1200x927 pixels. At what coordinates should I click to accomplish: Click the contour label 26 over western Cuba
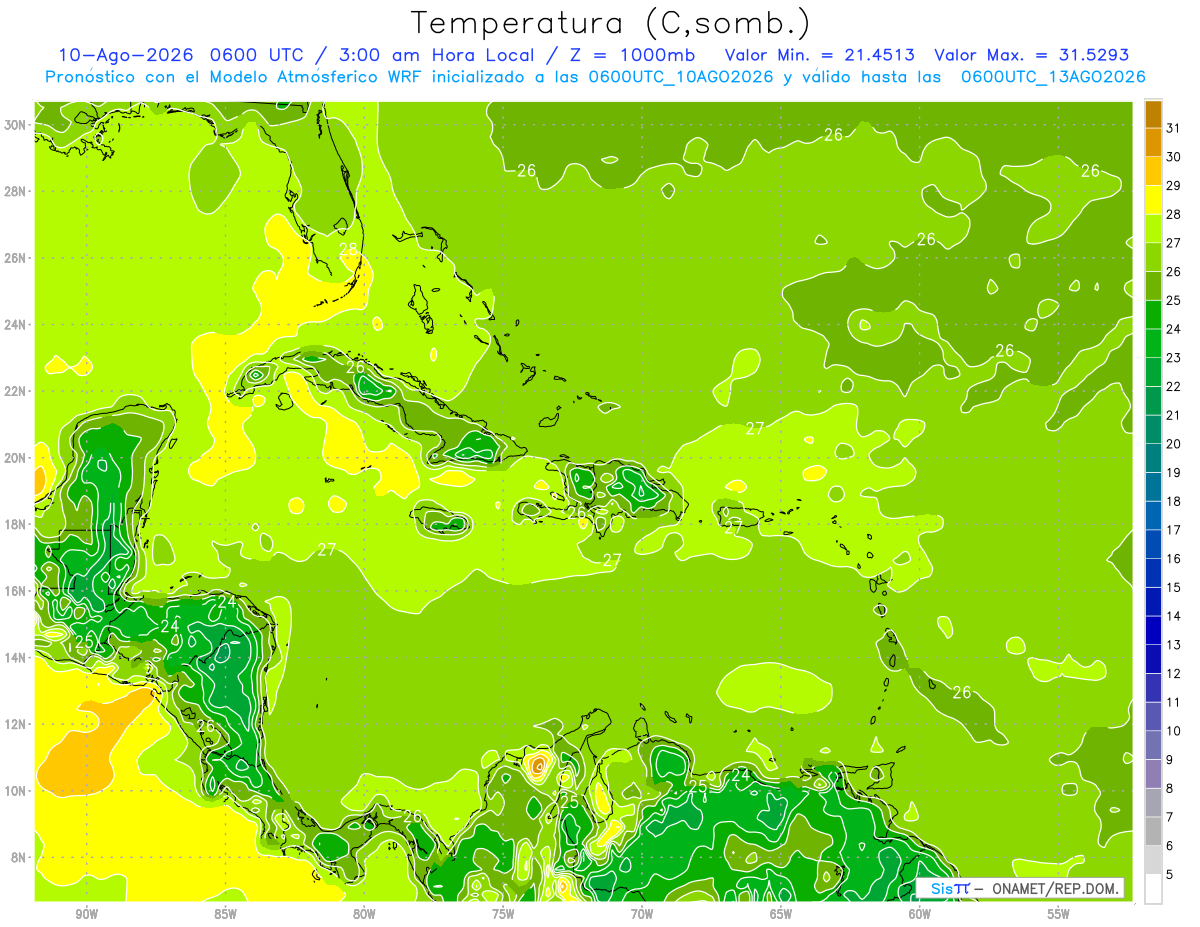[356, 367]
